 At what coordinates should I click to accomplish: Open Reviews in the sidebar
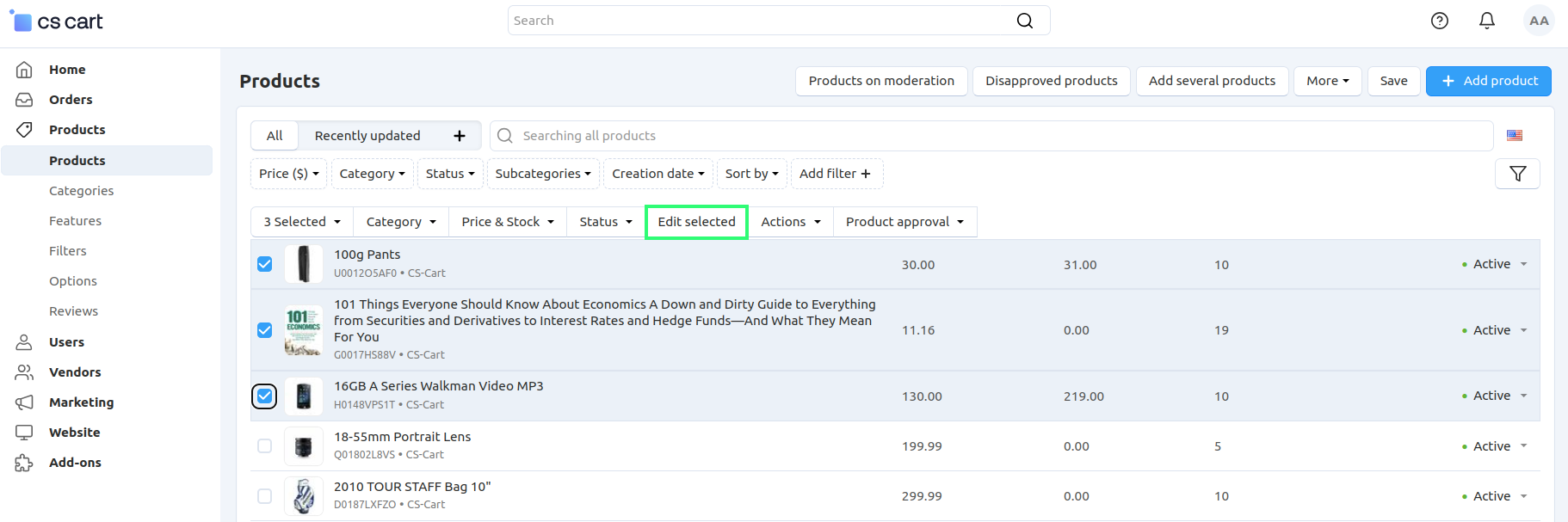tap(74, 311)
